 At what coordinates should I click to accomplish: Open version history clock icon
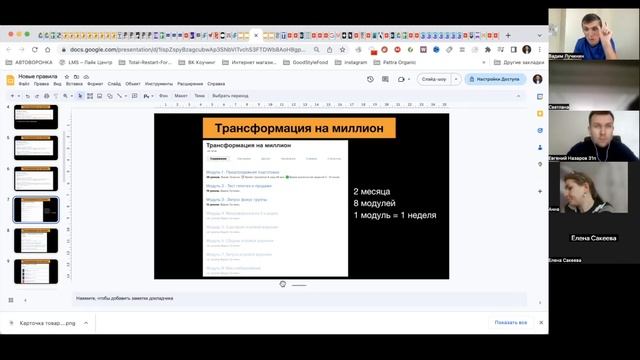point(370,79)
